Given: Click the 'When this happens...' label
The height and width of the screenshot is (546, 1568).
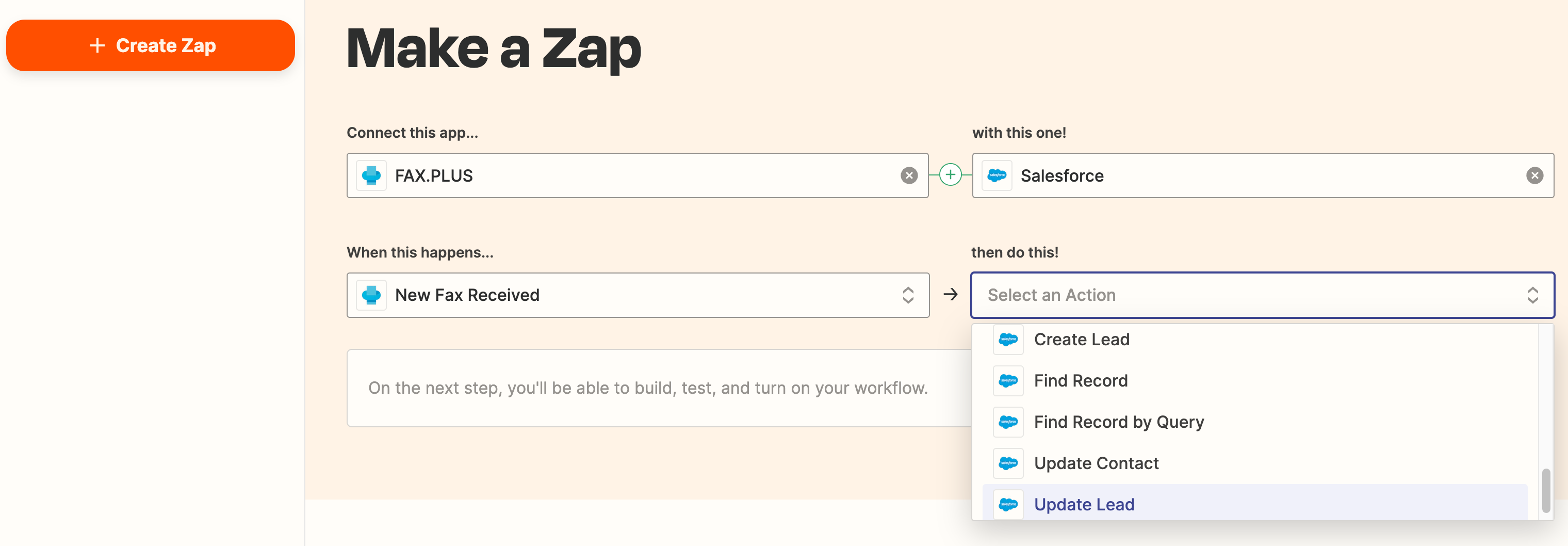Looking at the screenshot, I should (x=420, y=252).
